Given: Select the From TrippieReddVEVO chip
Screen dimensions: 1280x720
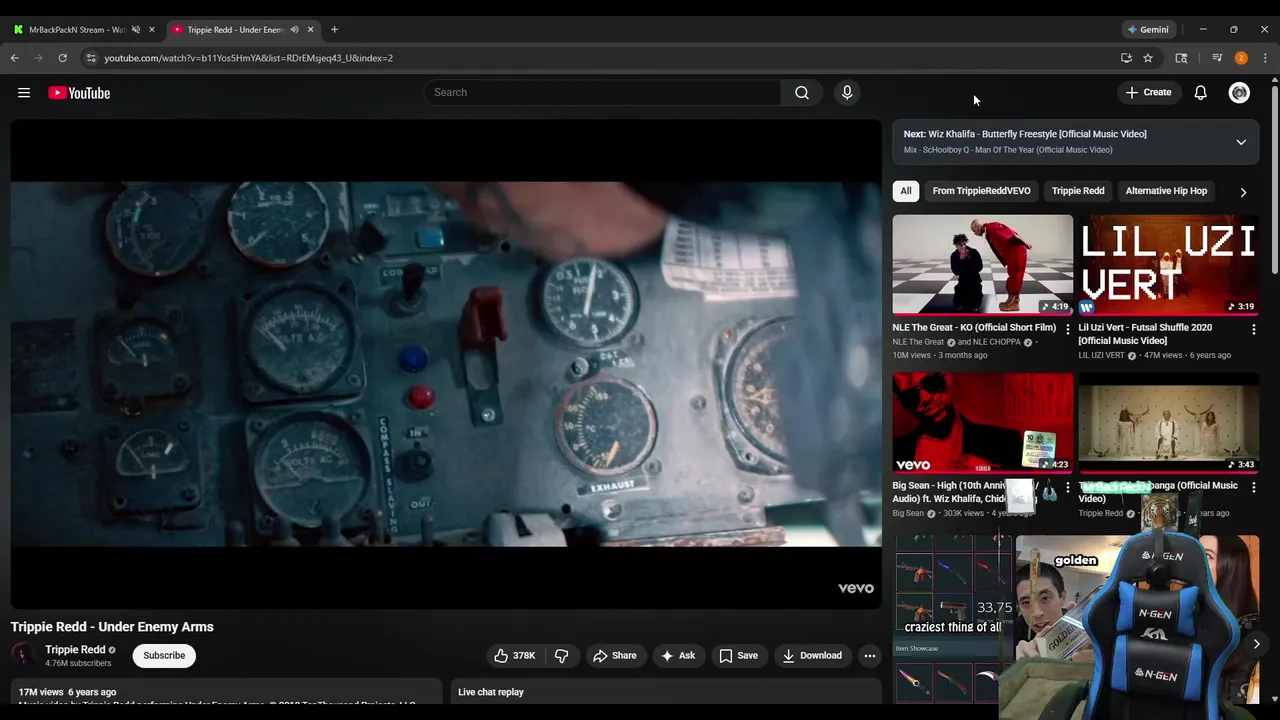Looking at the screenshot, I should (x=982, y=191).
